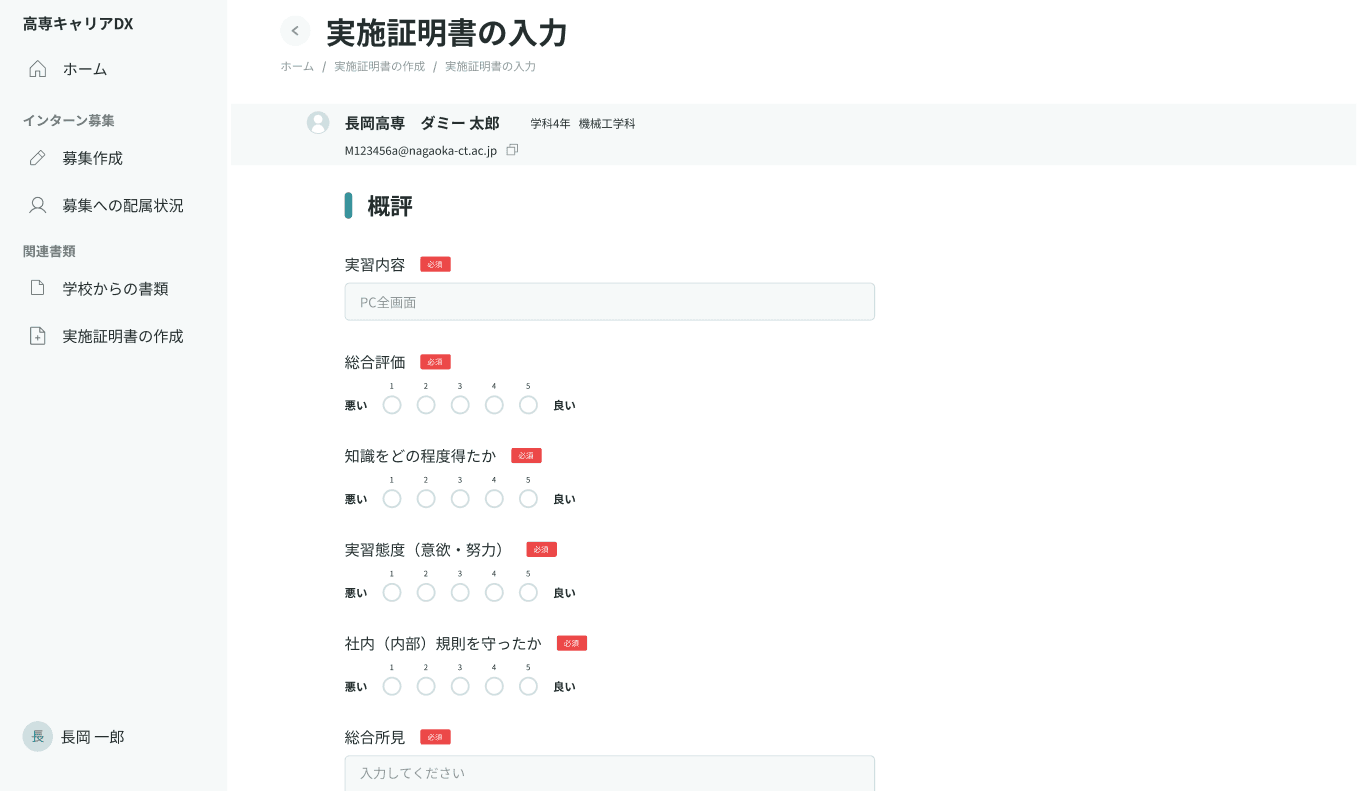Click the document icon beside 学校からの書類
The image size is (1362, 791).
pyautogui.click(x=38, y=288)
